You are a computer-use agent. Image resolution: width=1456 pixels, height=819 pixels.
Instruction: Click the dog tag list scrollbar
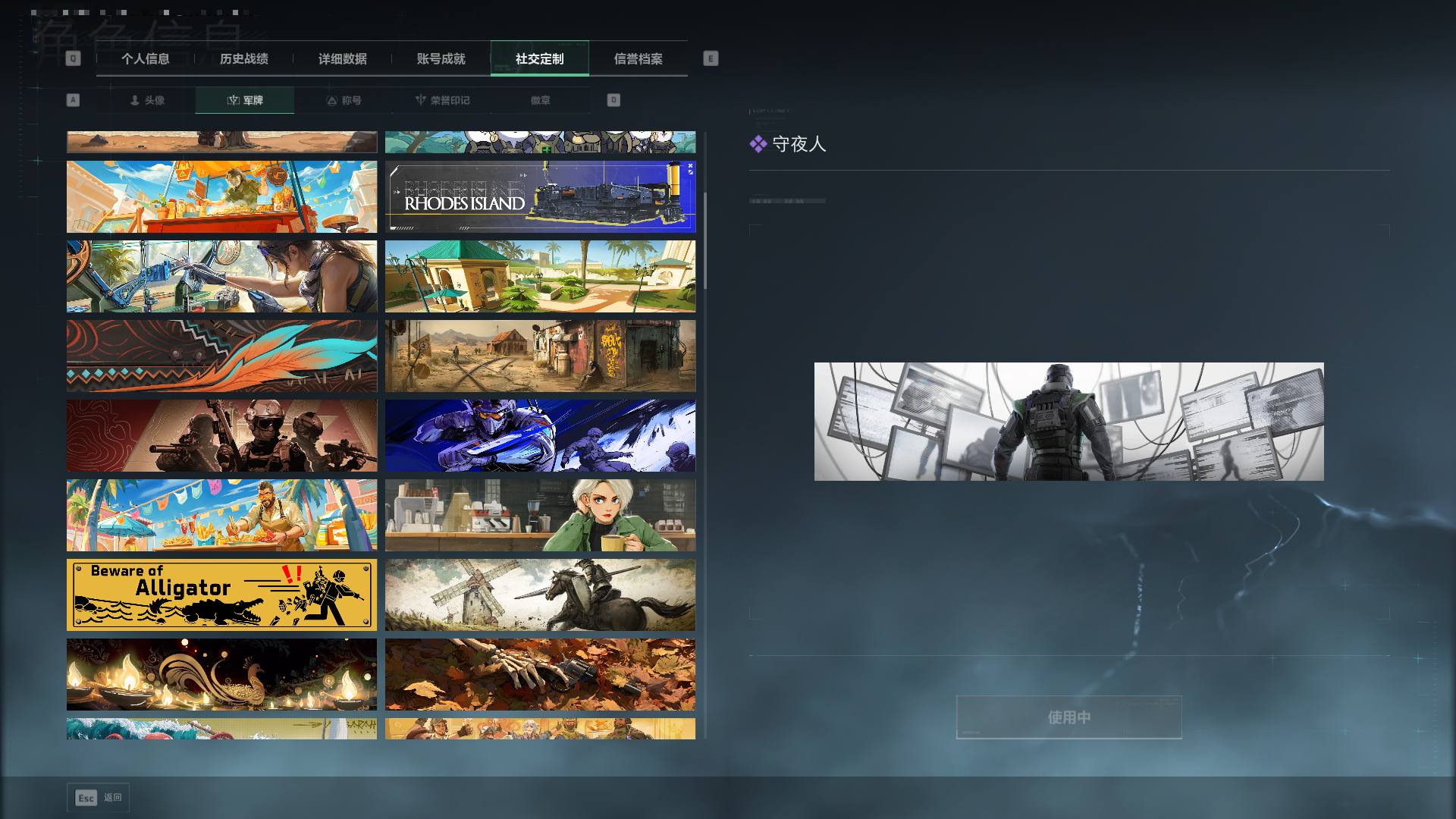[705, 240]
